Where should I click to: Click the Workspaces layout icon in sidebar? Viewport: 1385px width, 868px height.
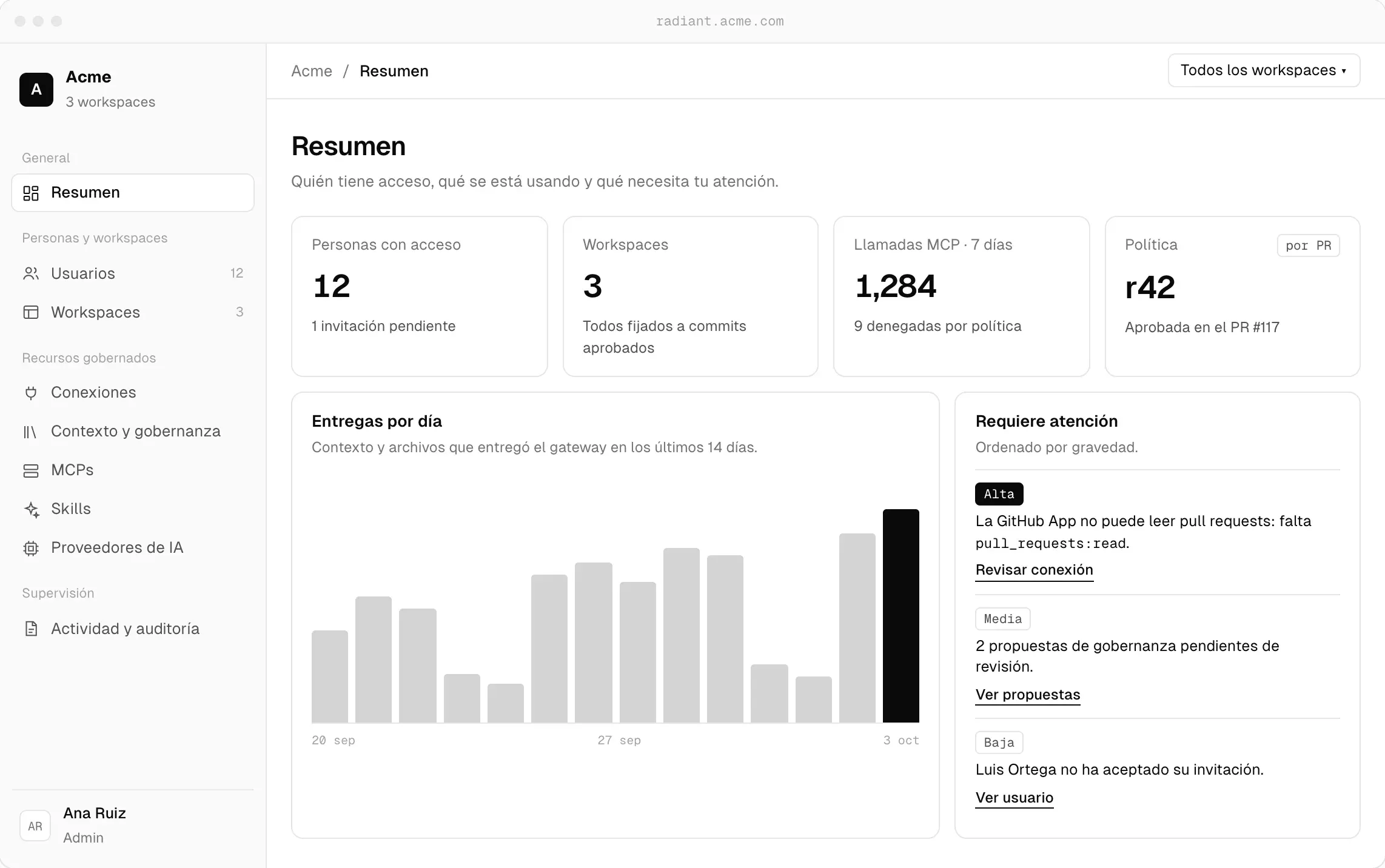point(31,312)
